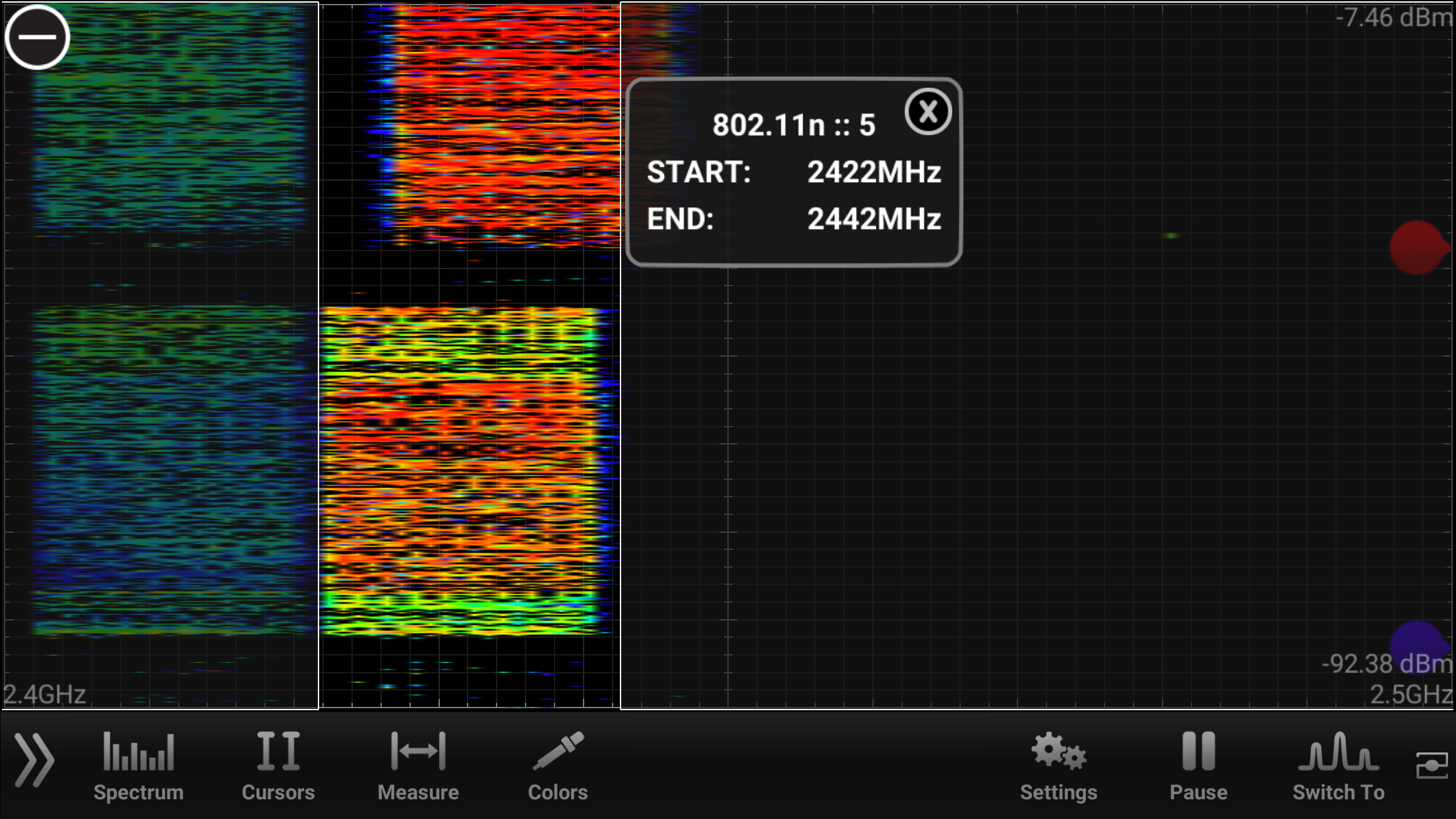Open the Measure width tool icon

[419, 750]
